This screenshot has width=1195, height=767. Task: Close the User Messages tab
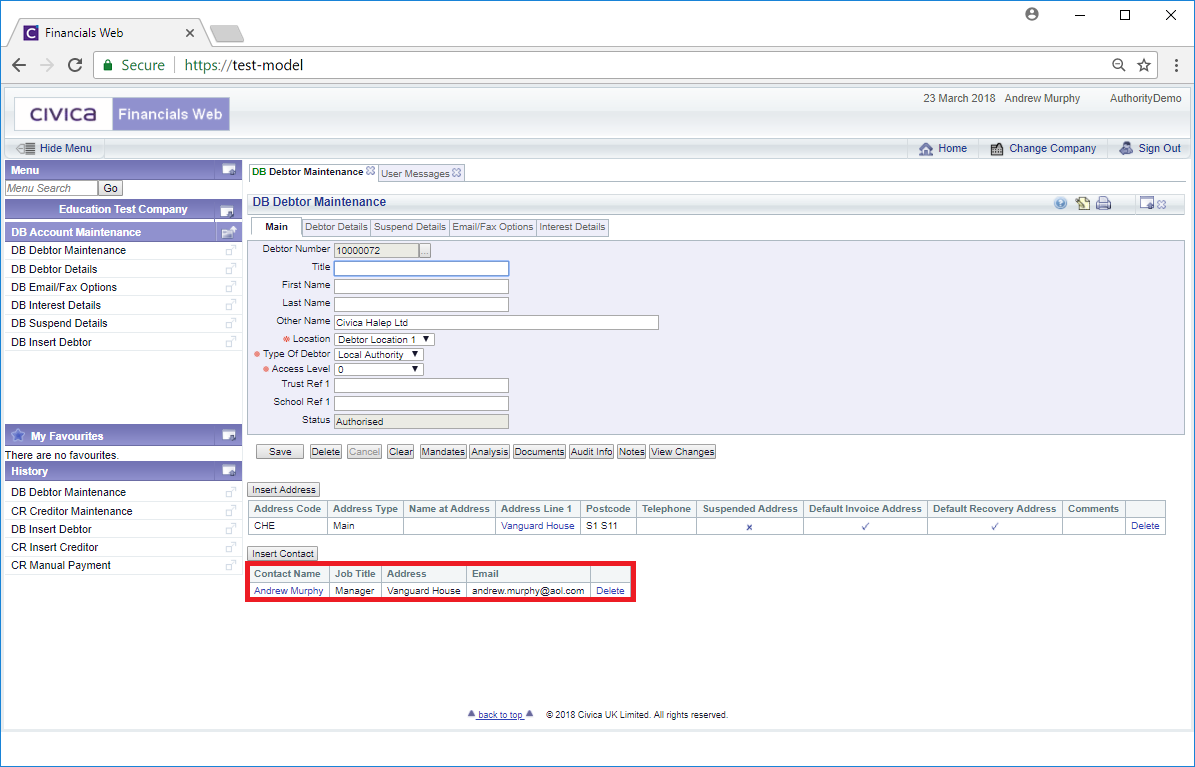coord(457,173)
